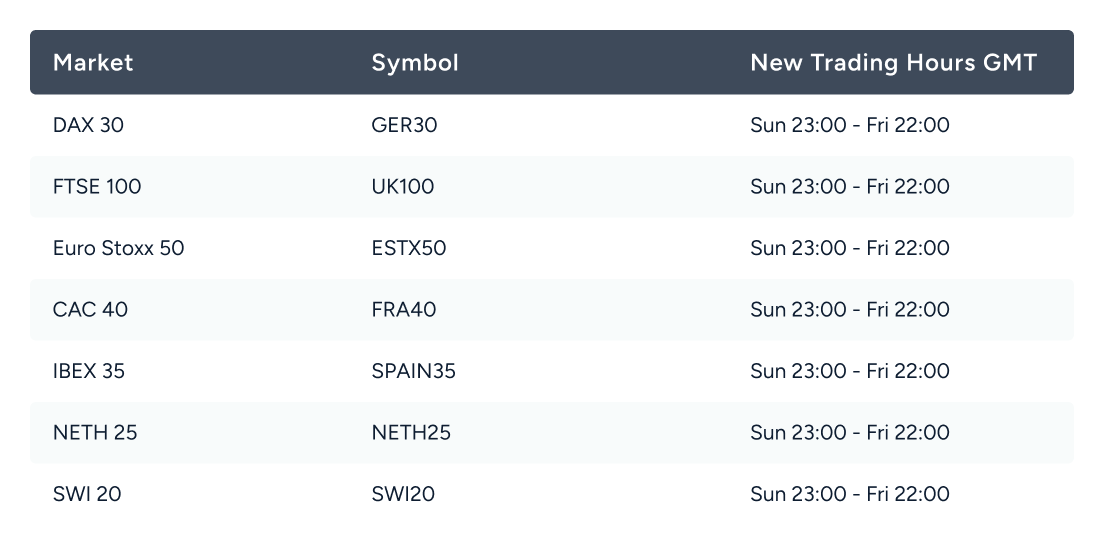Select the Euro Stoxx 50 market cell
This screenshot has height=555, width=1104.
[118, 248]
